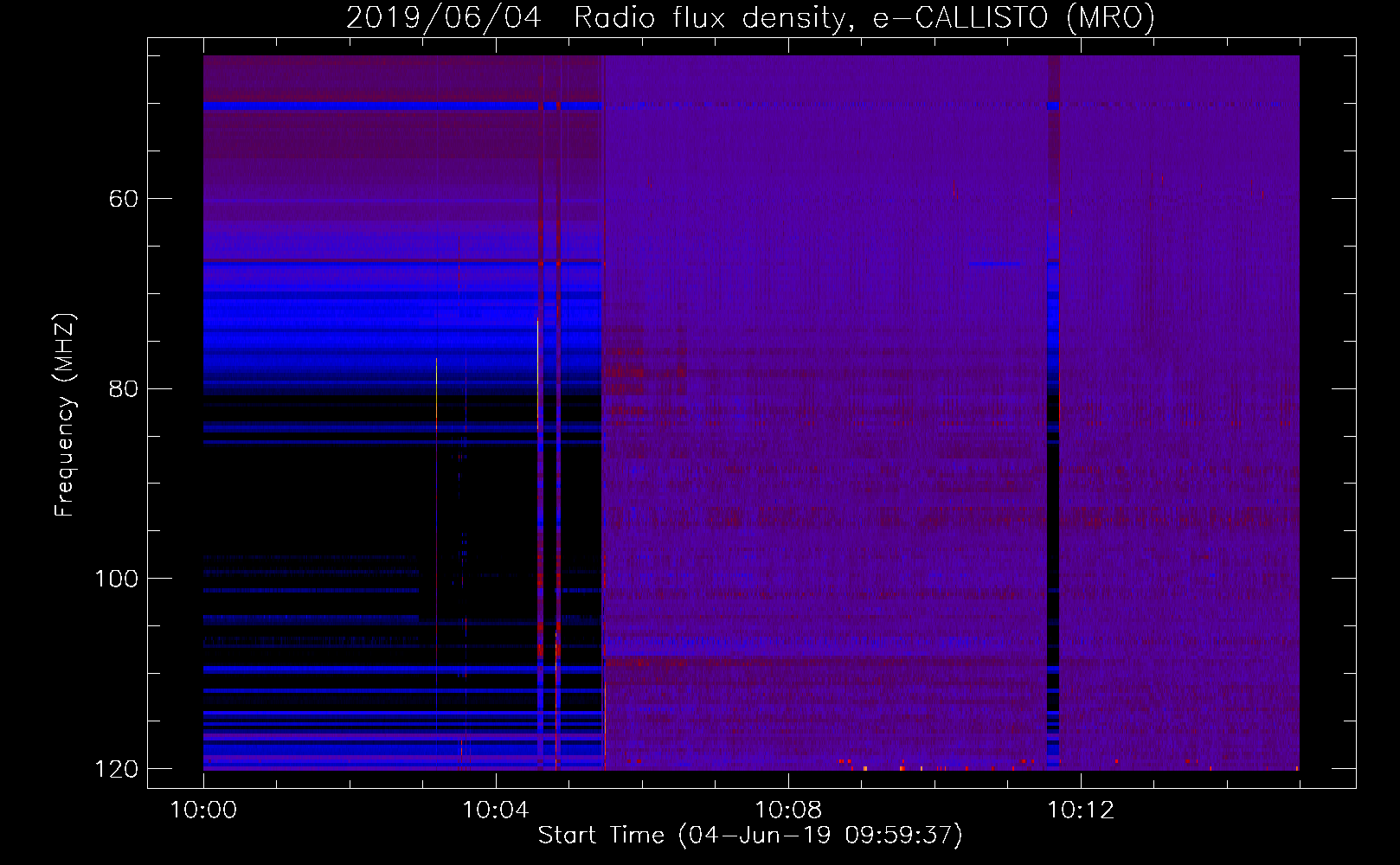Click the 10:04 time tick label

pos(496,811)
